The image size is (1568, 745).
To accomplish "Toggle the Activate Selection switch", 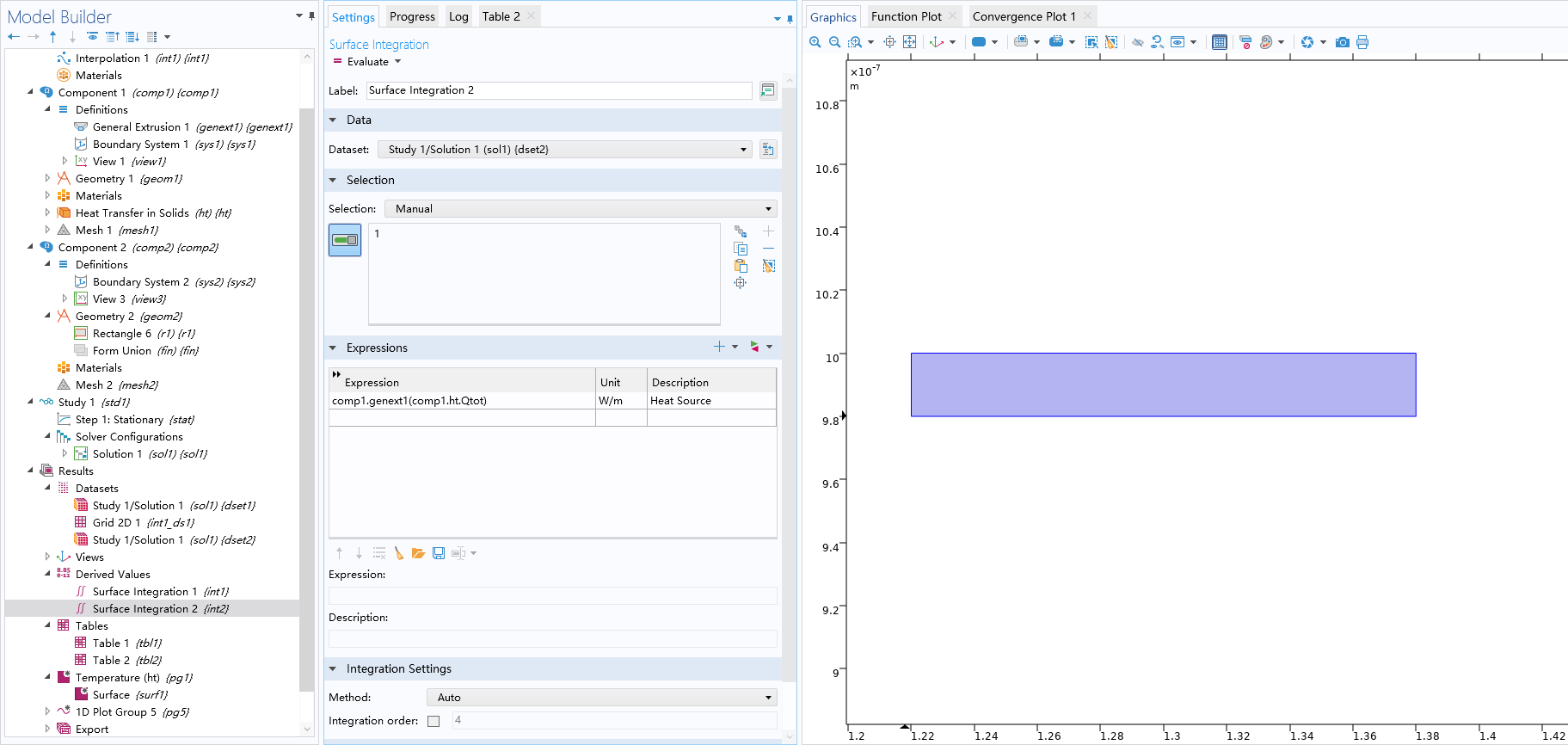I will (x=345, y=240).
